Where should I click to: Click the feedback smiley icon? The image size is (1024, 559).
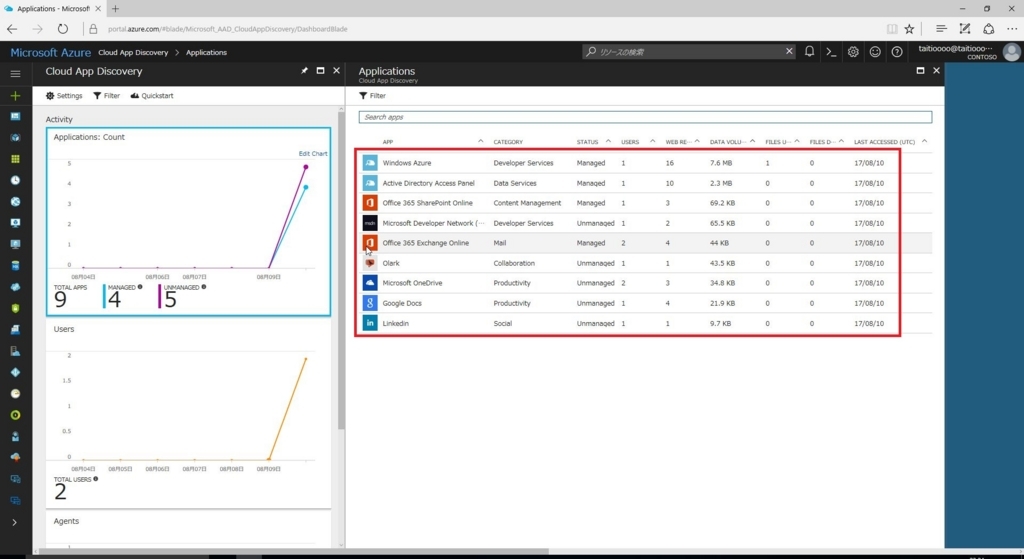(x=875, y=52)
